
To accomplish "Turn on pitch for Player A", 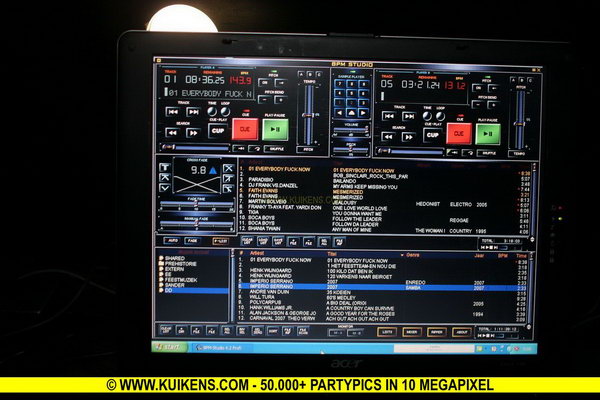I will click(x=264, y=83).
